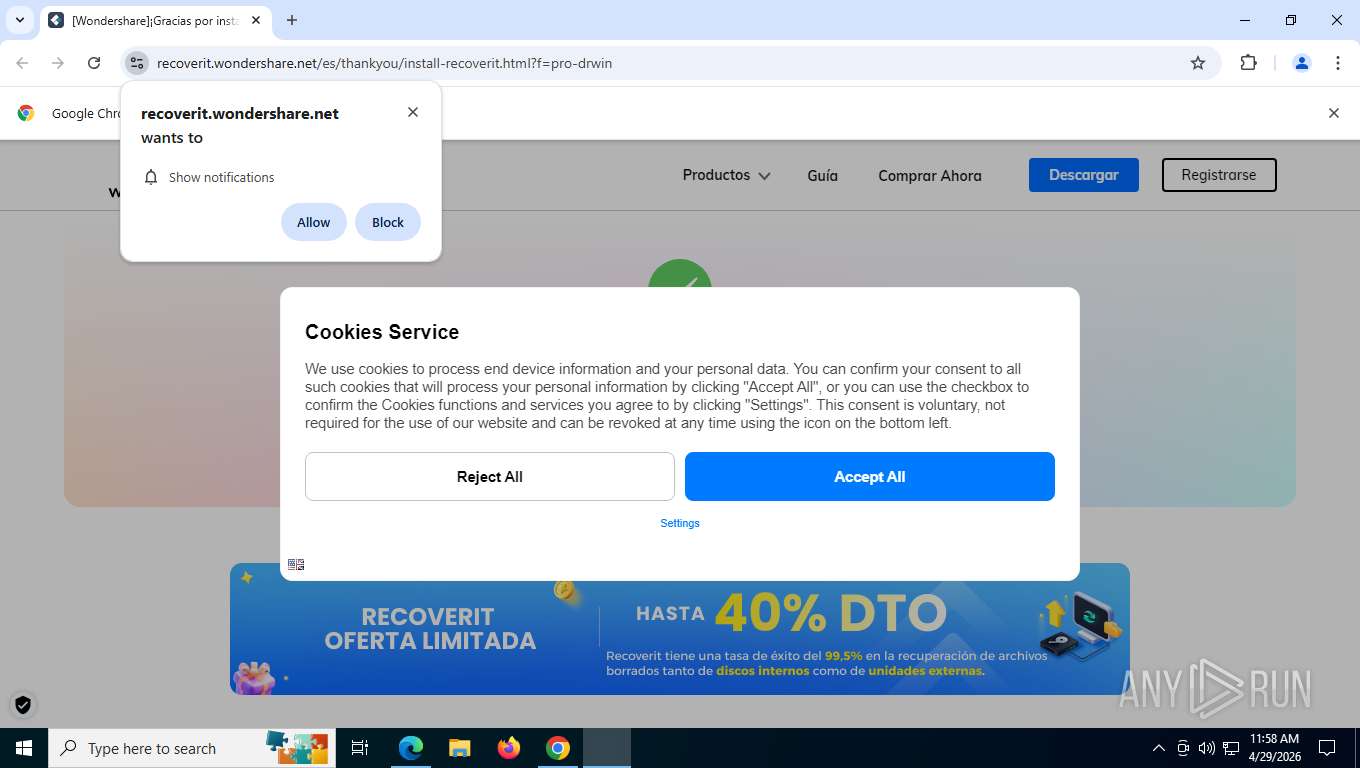Click the taskbar search box

pyautogui.click(x=190, y=748)
